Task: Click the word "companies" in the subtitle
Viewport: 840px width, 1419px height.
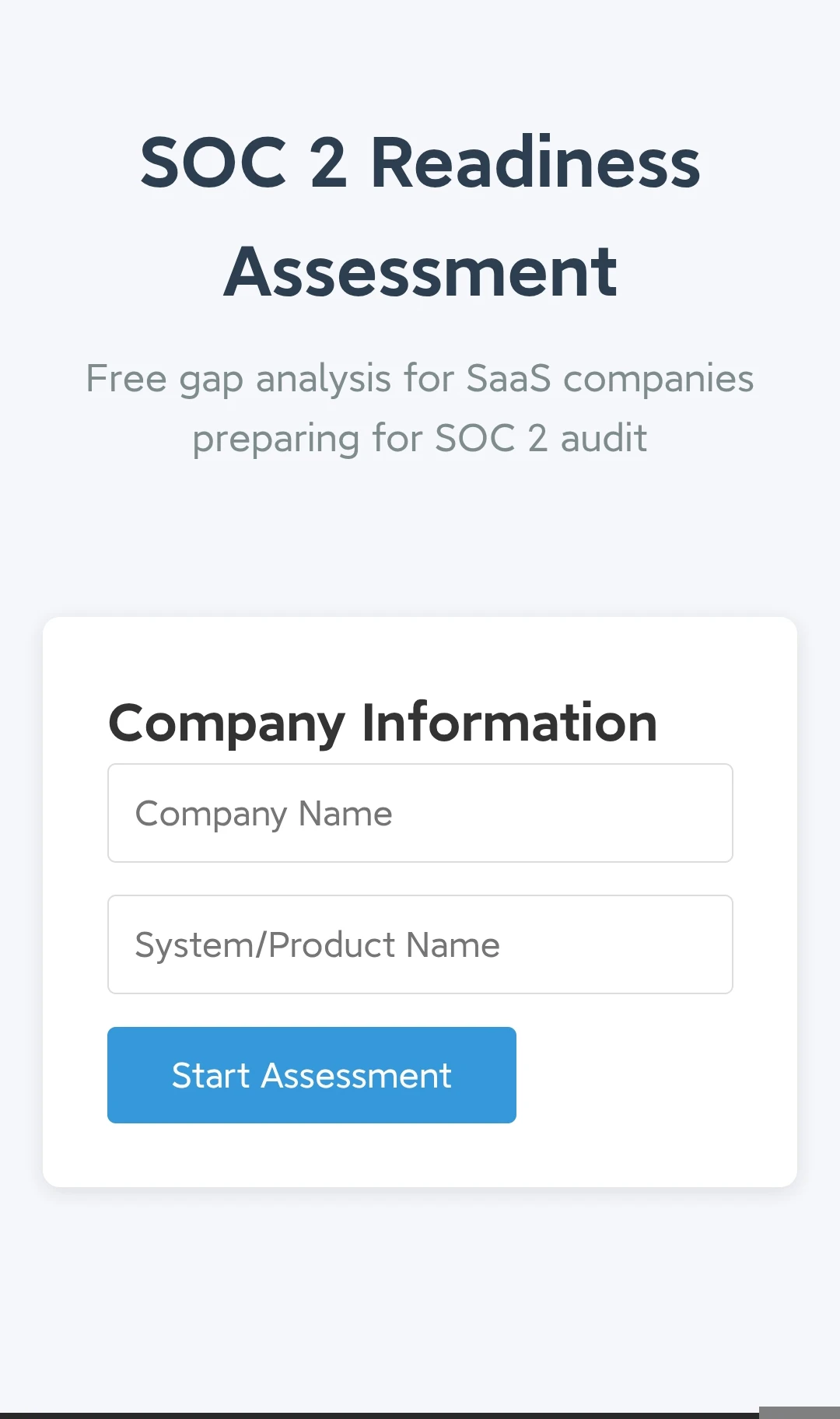Action: [x=658, y=379]
